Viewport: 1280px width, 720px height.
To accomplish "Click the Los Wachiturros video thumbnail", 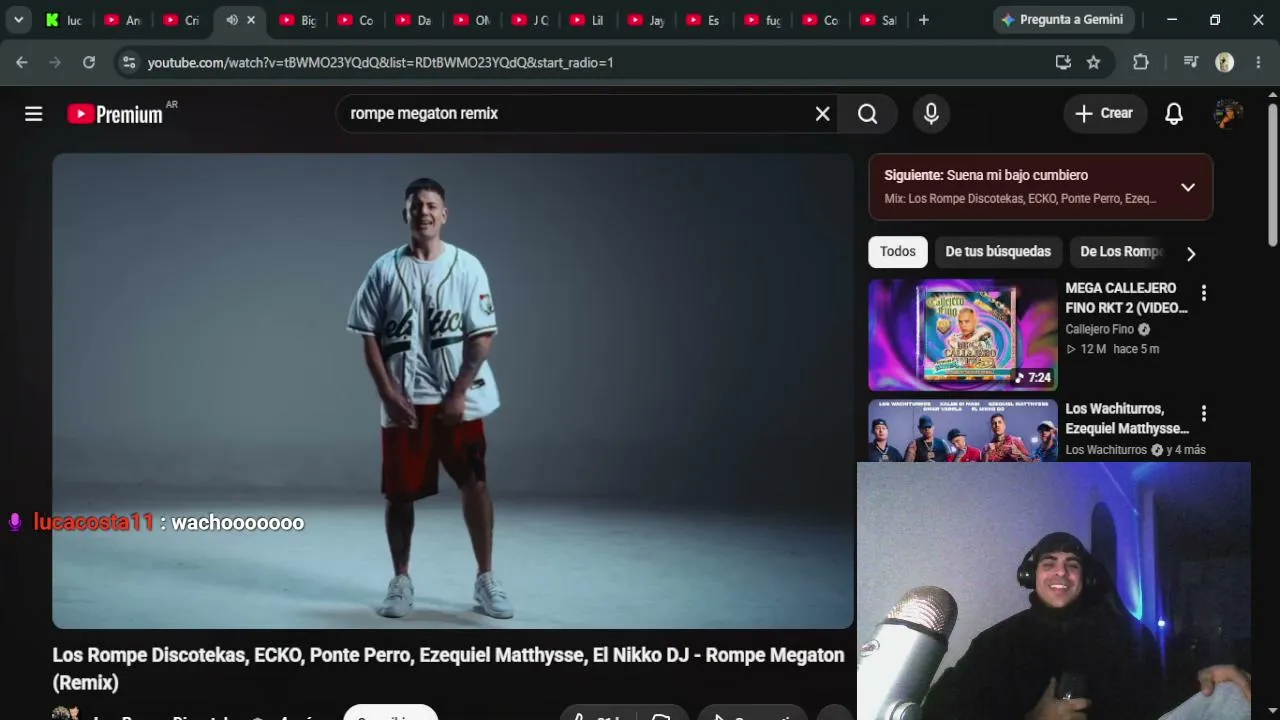I will [963, 430].
